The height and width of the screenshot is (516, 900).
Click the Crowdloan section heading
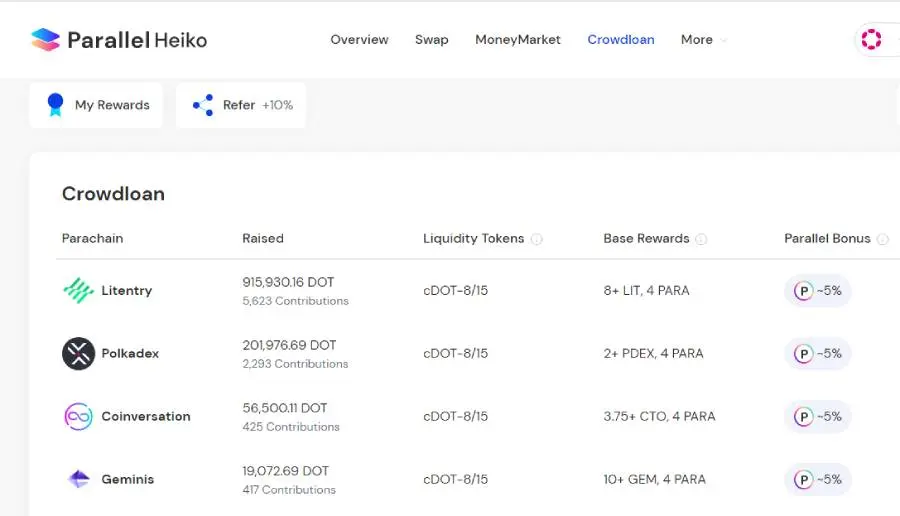[113, 193]
